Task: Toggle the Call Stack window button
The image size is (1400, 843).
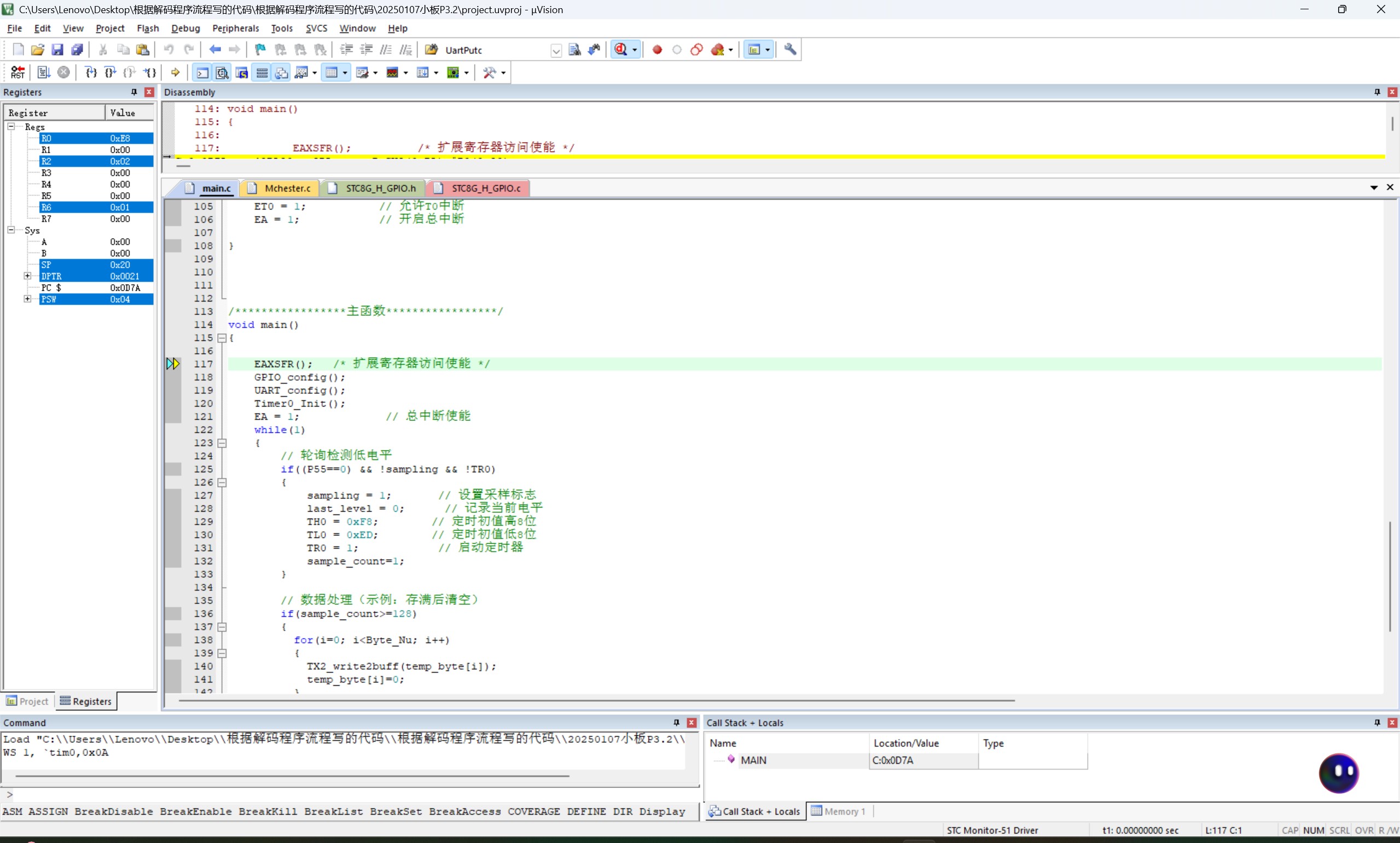Action: [282, 72]
